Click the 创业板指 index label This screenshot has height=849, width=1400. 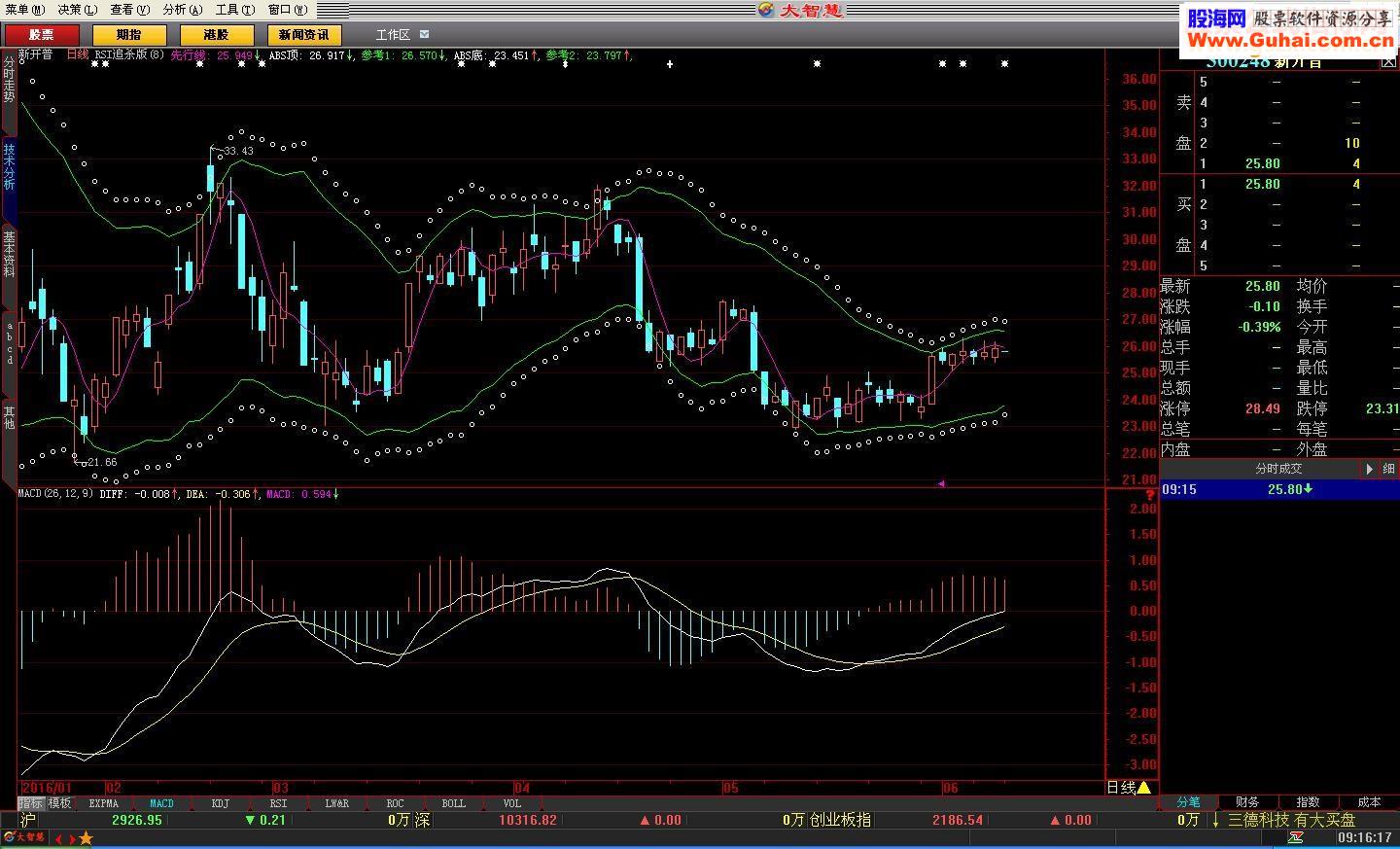point(840,820)
